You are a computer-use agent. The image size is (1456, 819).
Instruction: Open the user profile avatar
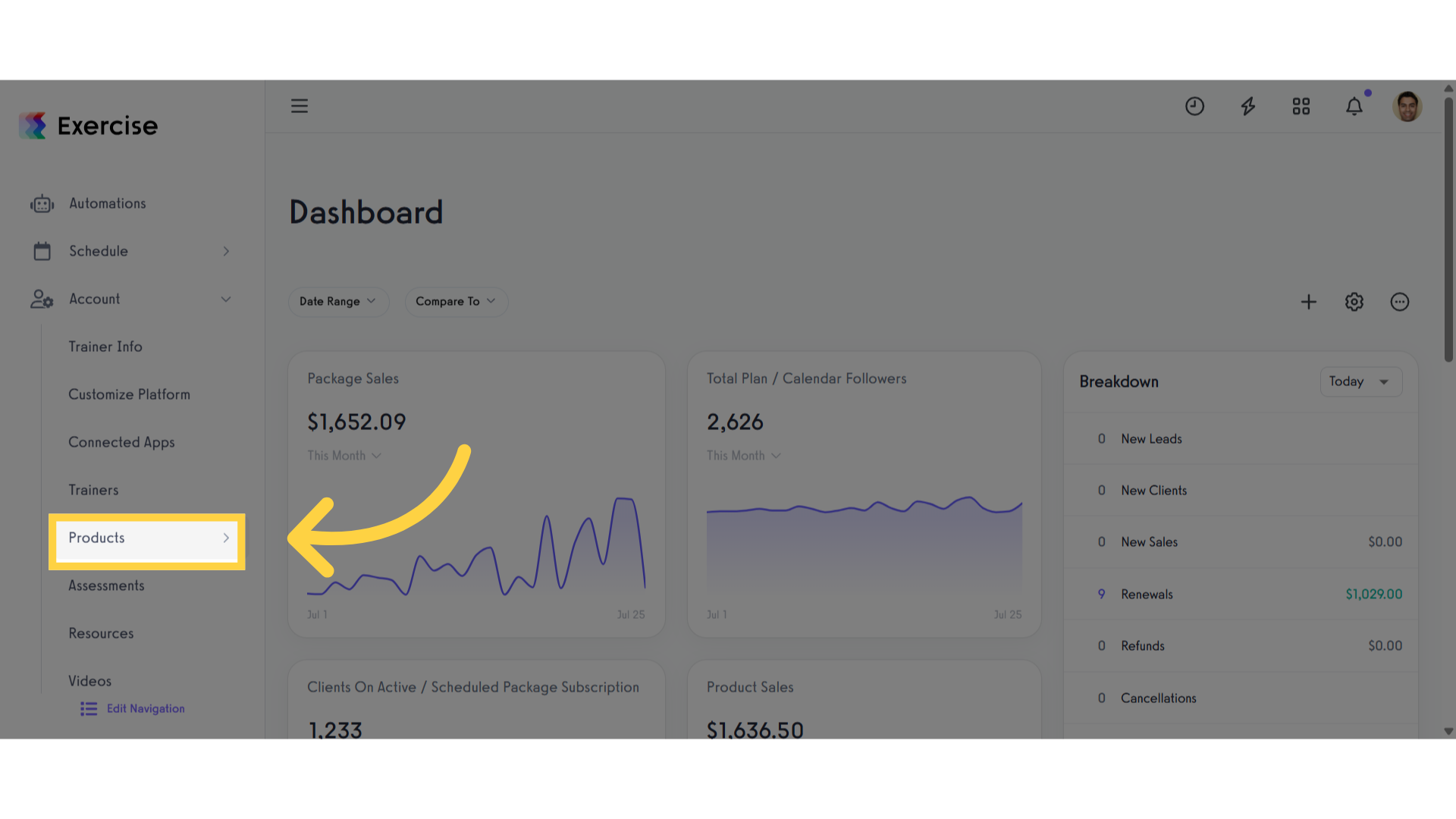[1407, 106]
